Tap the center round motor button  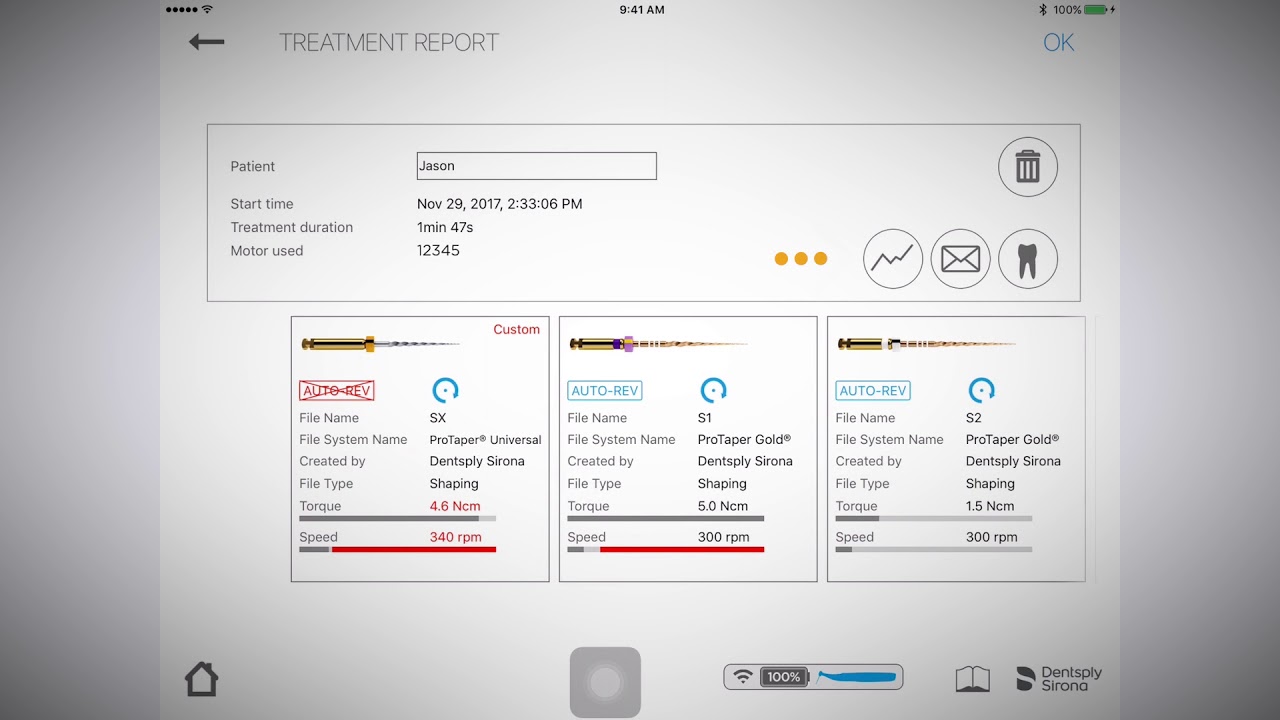point(605,682)
